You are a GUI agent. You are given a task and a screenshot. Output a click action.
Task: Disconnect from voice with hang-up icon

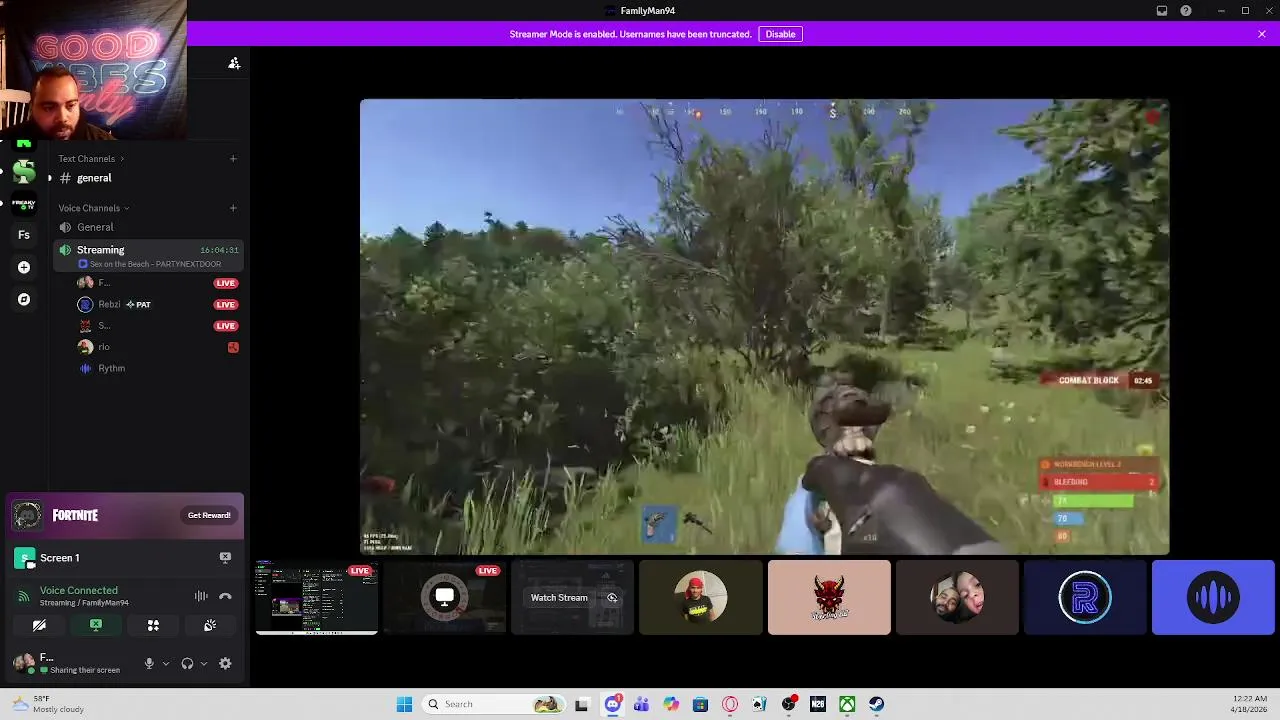[x=225, y=596]
